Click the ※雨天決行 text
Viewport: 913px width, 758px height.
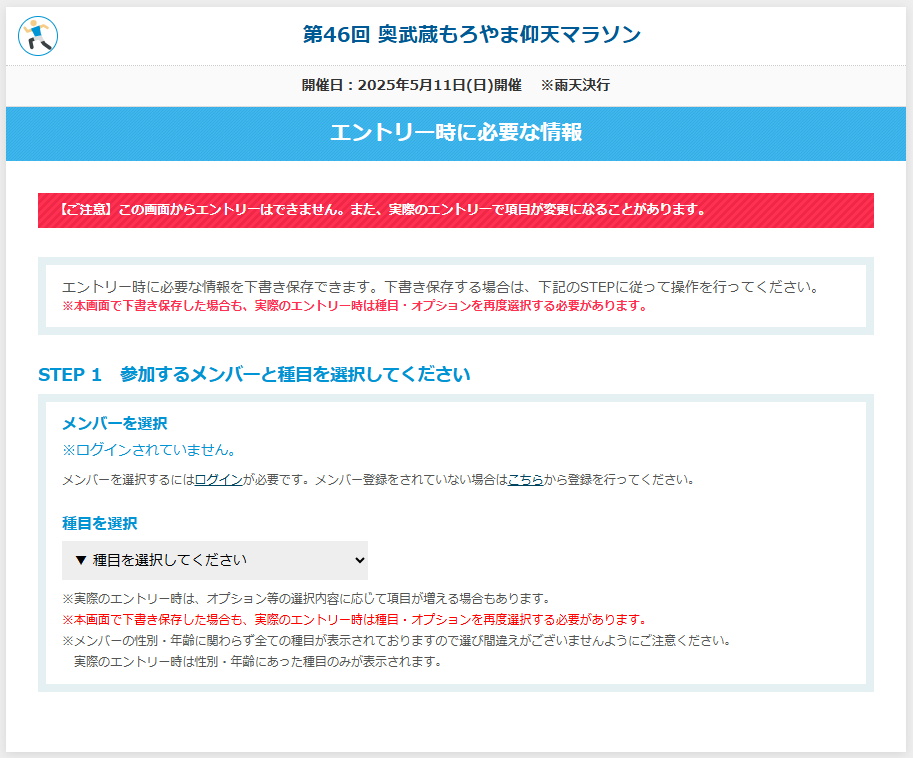pos(575,85)
